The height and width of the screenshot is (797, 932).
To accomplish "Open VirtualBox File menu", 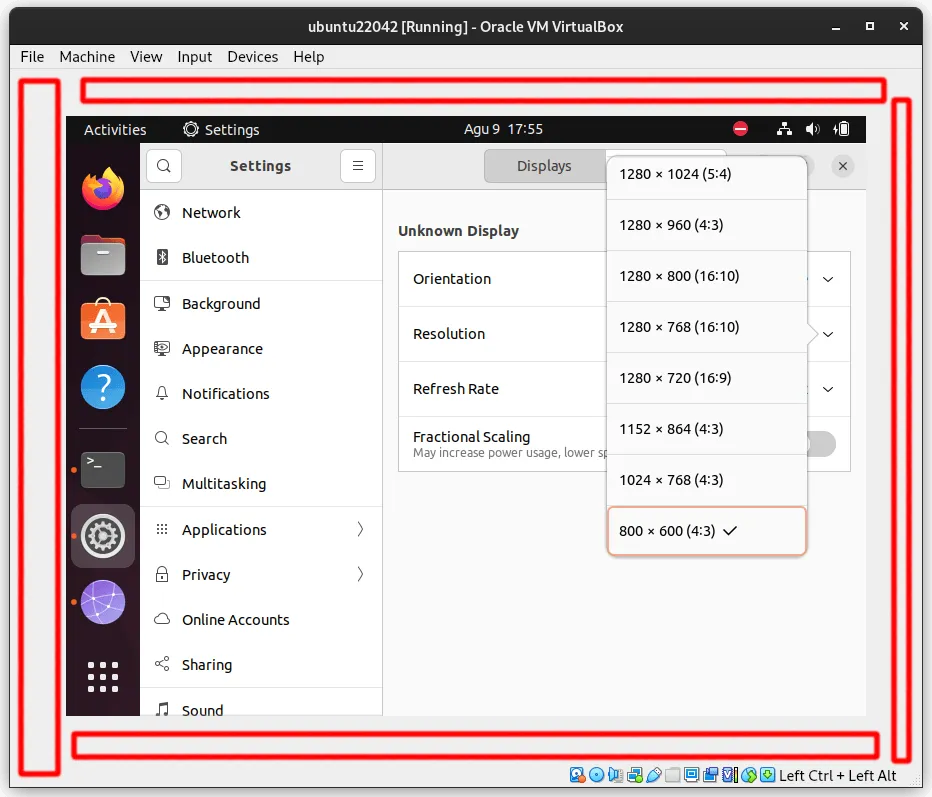I will point(32,57).
